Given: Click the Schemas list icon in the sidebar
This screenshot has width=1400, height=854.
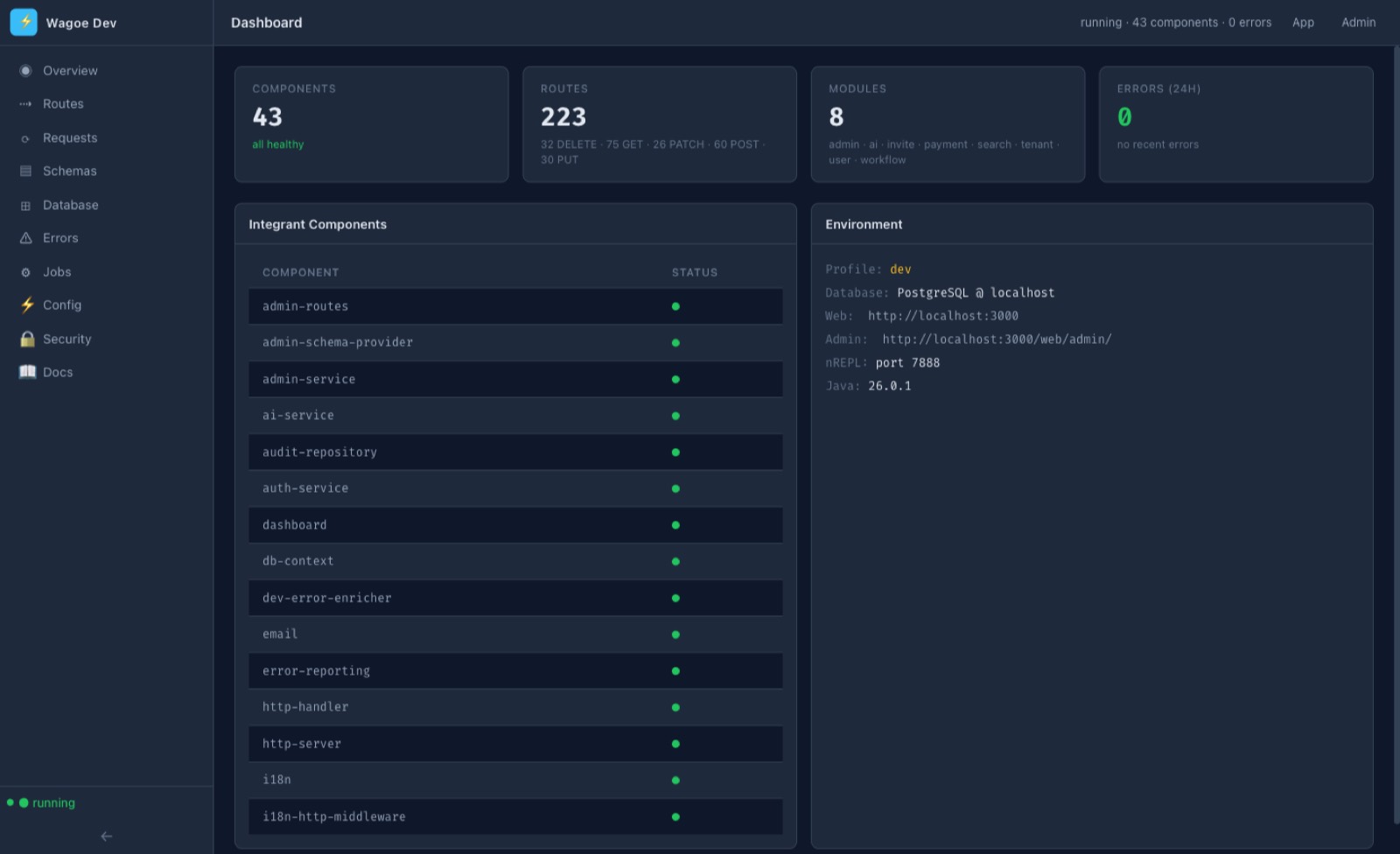Looking at the screenshot, I should pyautogui.click(x=25, y=171).
